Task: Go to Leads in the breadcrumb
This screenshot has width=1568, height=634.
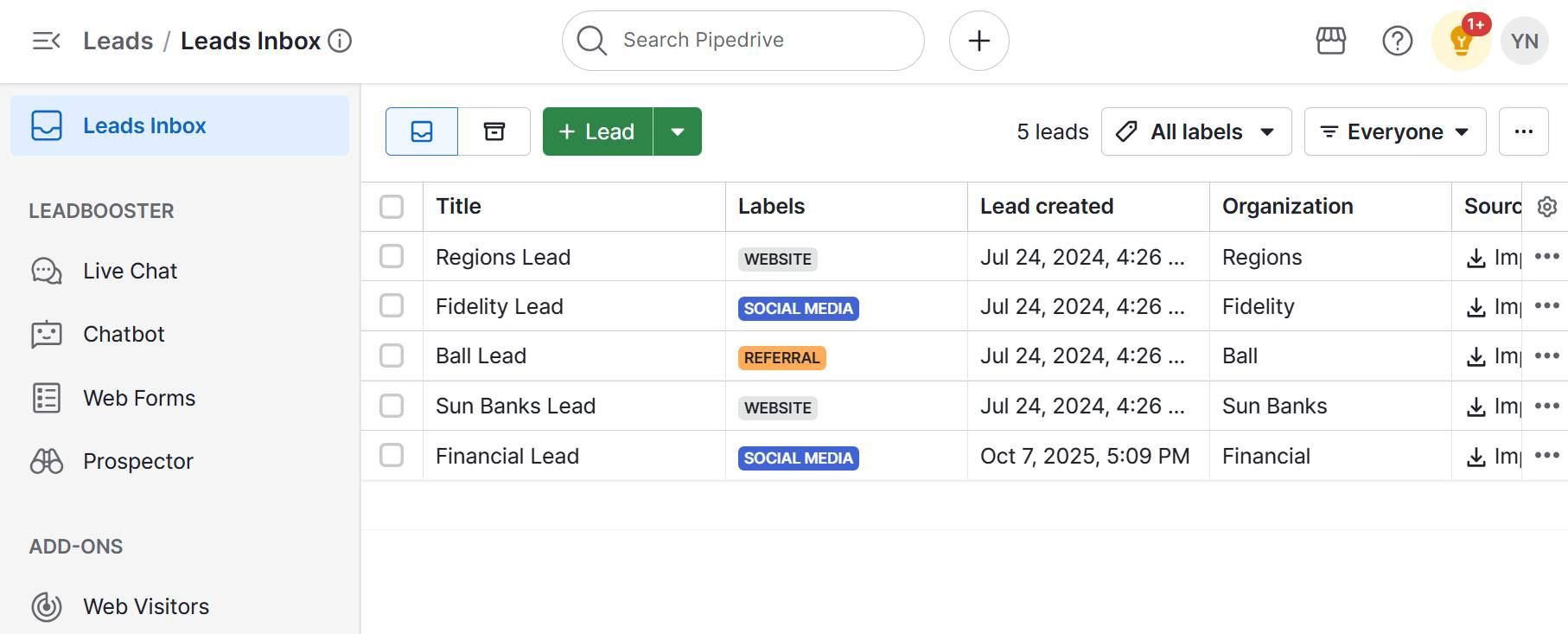Action: pos(118,41)
